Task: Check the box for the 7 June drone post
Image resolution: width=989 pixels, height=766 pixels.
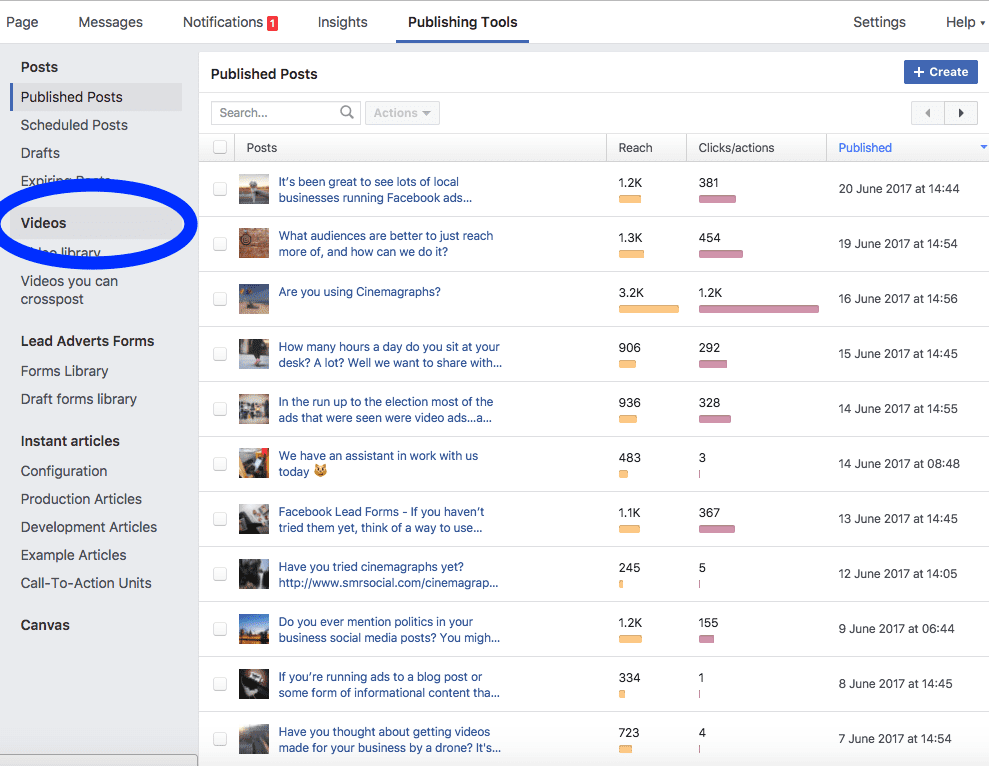Action: point(219,738)
